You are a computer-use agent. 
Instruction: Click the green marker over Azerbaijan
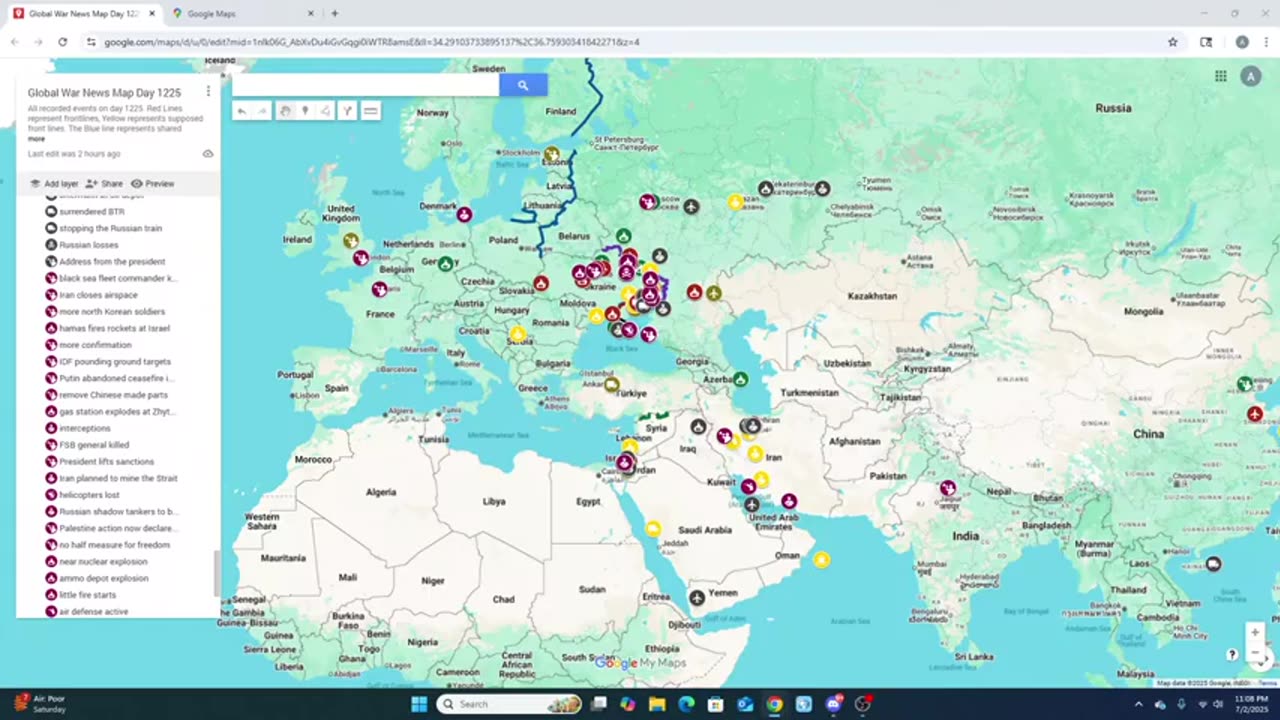[x=740, y=379]
